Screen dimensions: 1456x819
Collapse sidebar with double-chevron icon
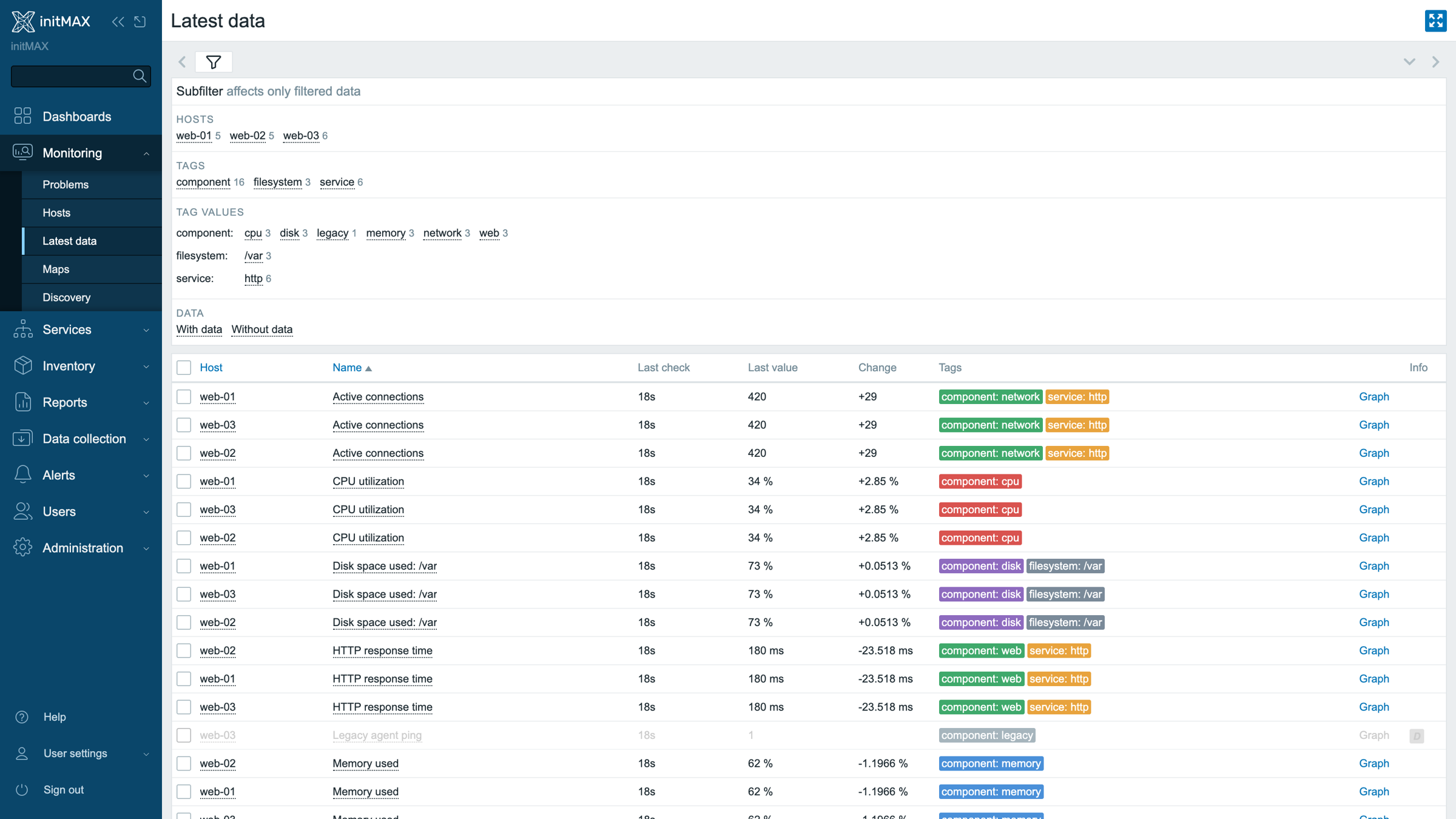118,22
